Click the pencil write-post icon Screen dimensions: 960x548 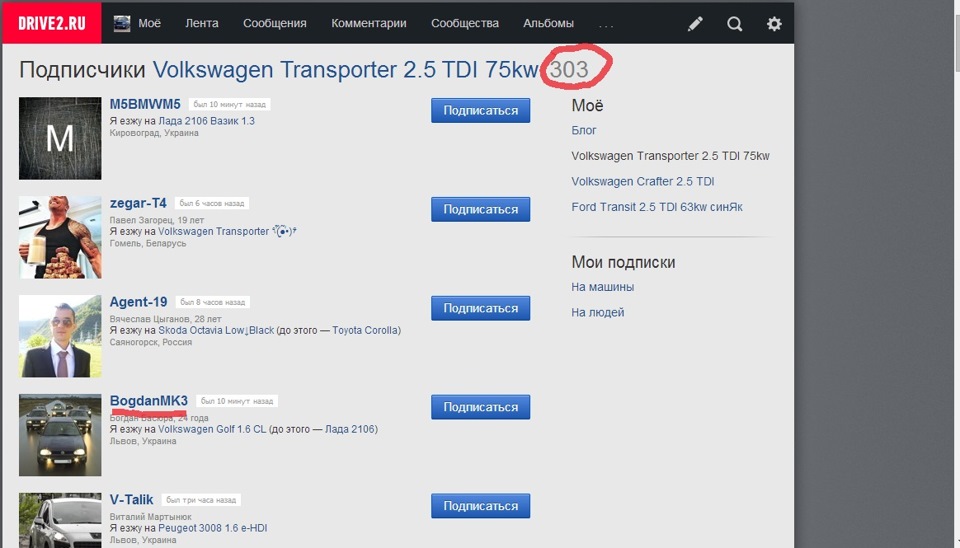pos(695,24)
